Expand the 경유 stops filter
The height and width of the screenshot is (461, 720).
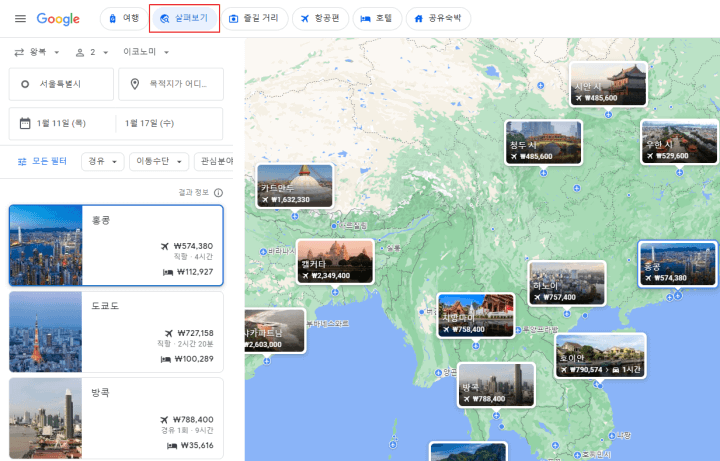tap(102, 162)
